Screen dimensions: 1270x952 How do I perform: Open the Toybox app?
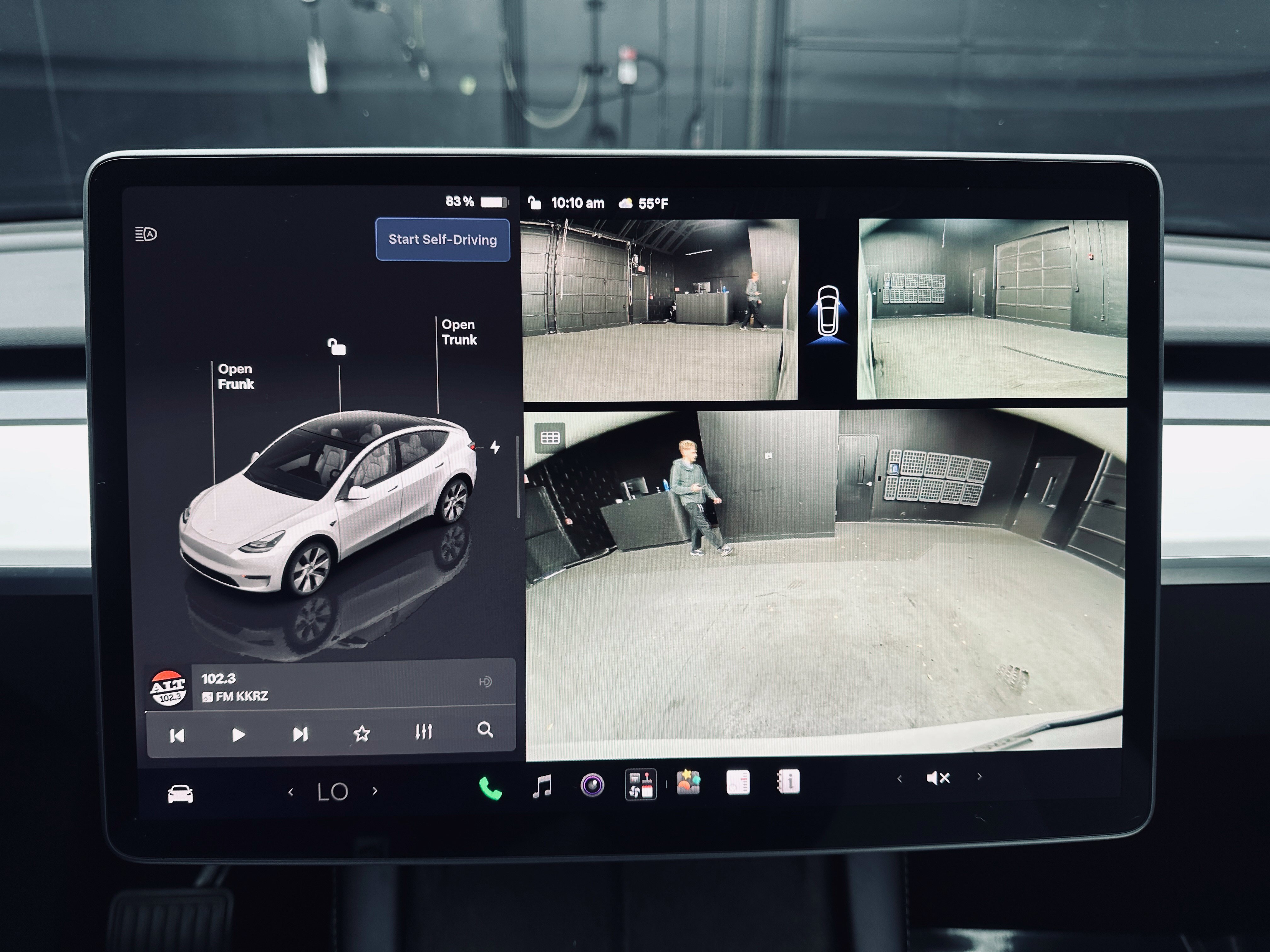pyautogui.click(x=689, y=783)
